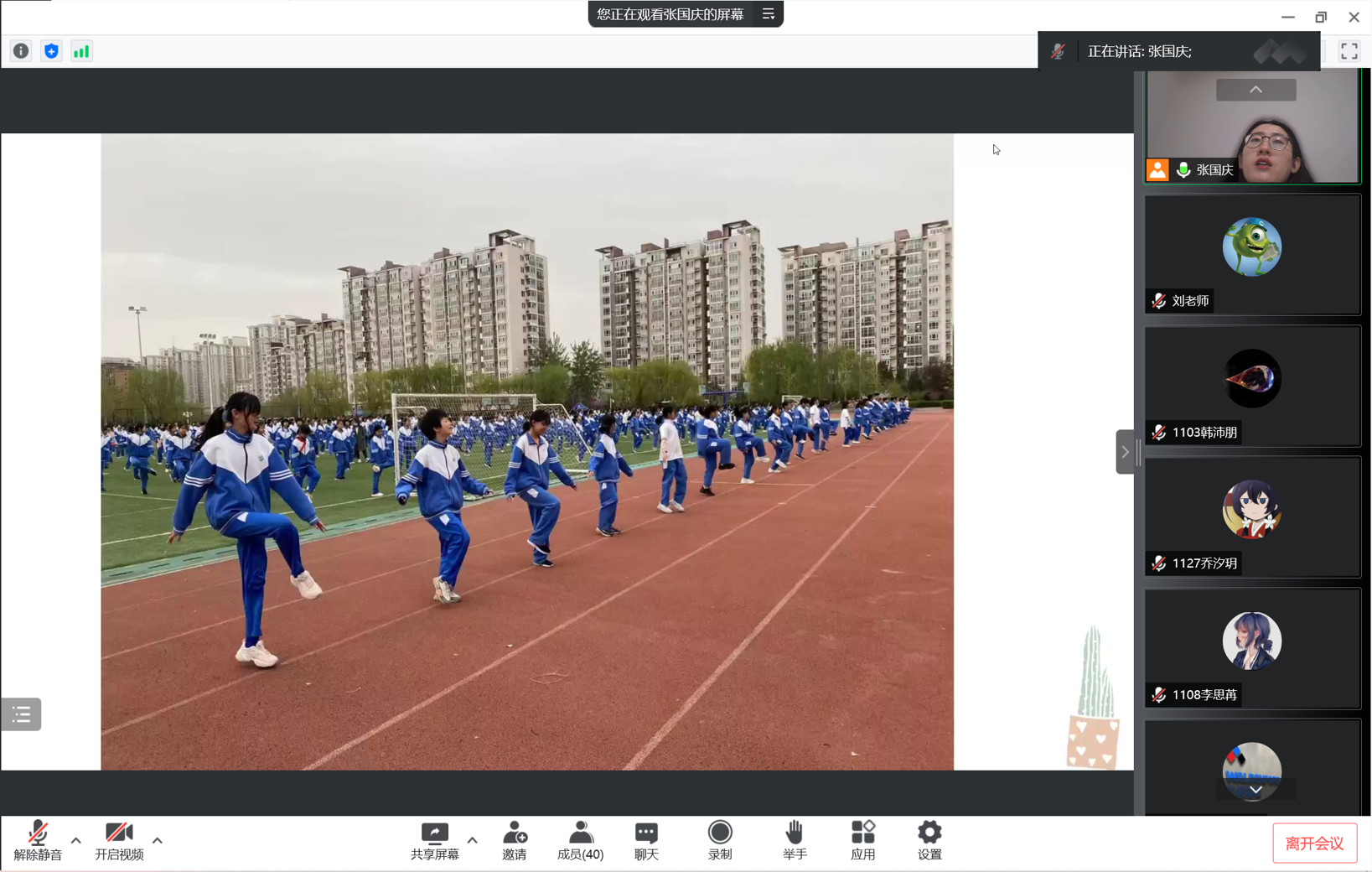Click the Invite (邀请) icon
The width and height of the screenshot is (1372, 872).
[515, 840]
